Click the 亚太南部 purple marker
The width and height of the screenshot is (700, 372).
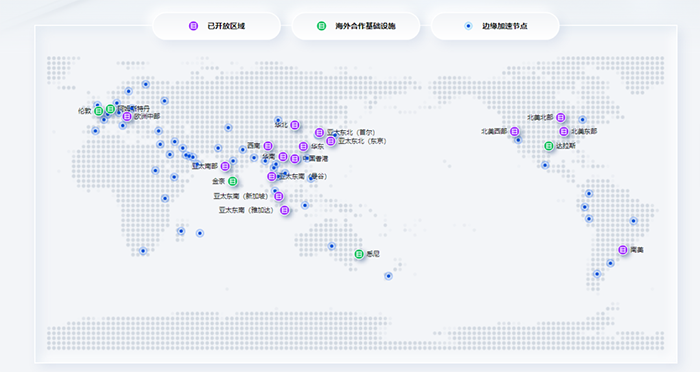[225, 166]
